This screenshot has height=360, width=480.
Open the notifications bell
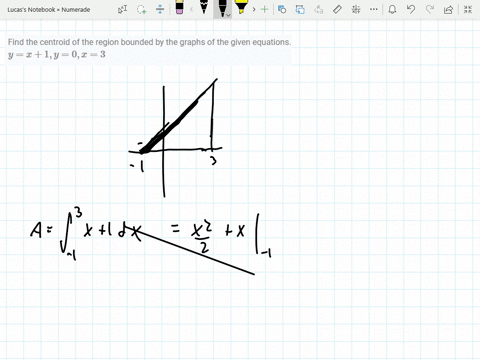click(x=392, y=9)
